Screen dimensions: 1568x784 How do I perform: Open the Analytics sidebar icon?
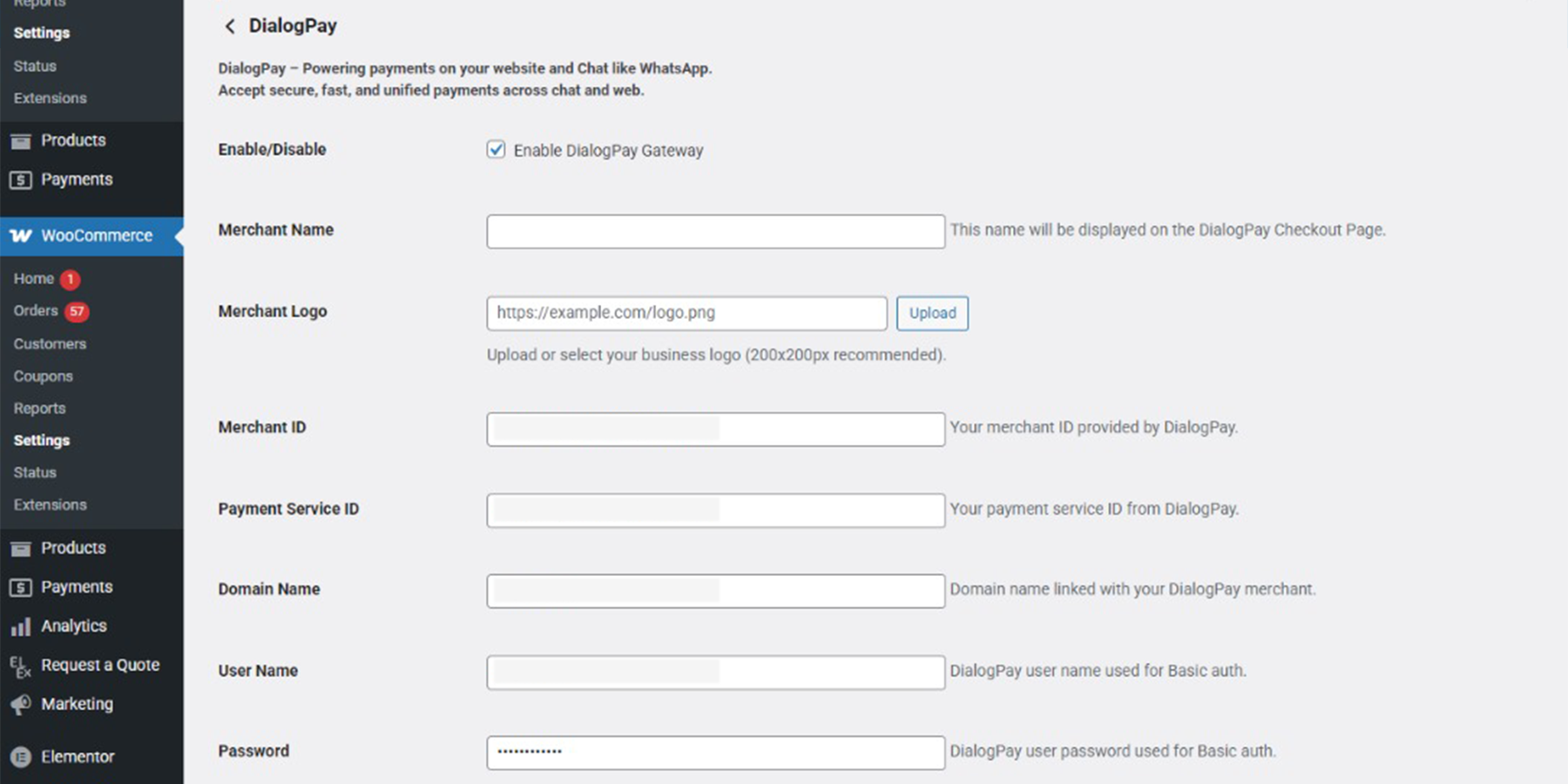click(22, 625)
